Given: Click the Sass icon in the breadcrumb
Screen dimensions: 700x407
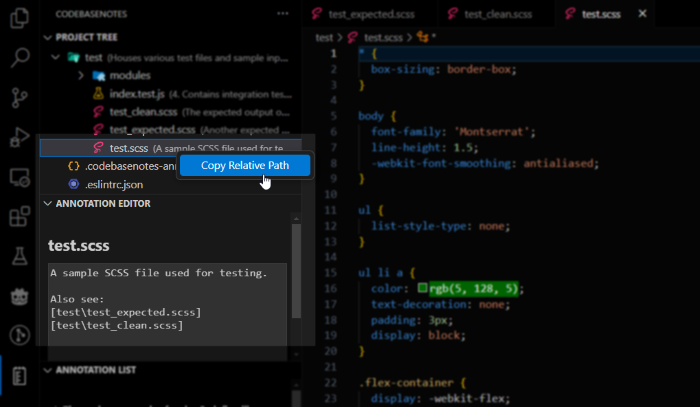Looking at the screenshot, I should pyautogui.click(x=353, y=37).
